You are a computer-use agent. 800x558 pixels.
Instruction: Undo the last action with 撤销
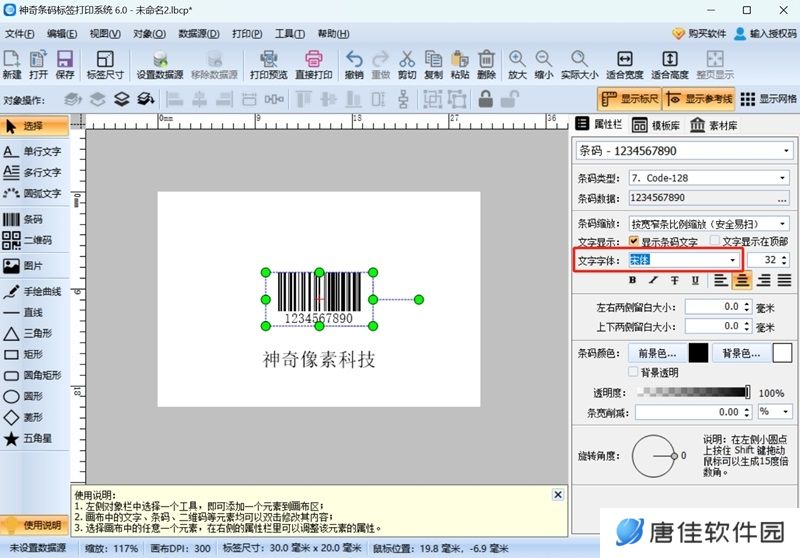[x=354, y=64]
